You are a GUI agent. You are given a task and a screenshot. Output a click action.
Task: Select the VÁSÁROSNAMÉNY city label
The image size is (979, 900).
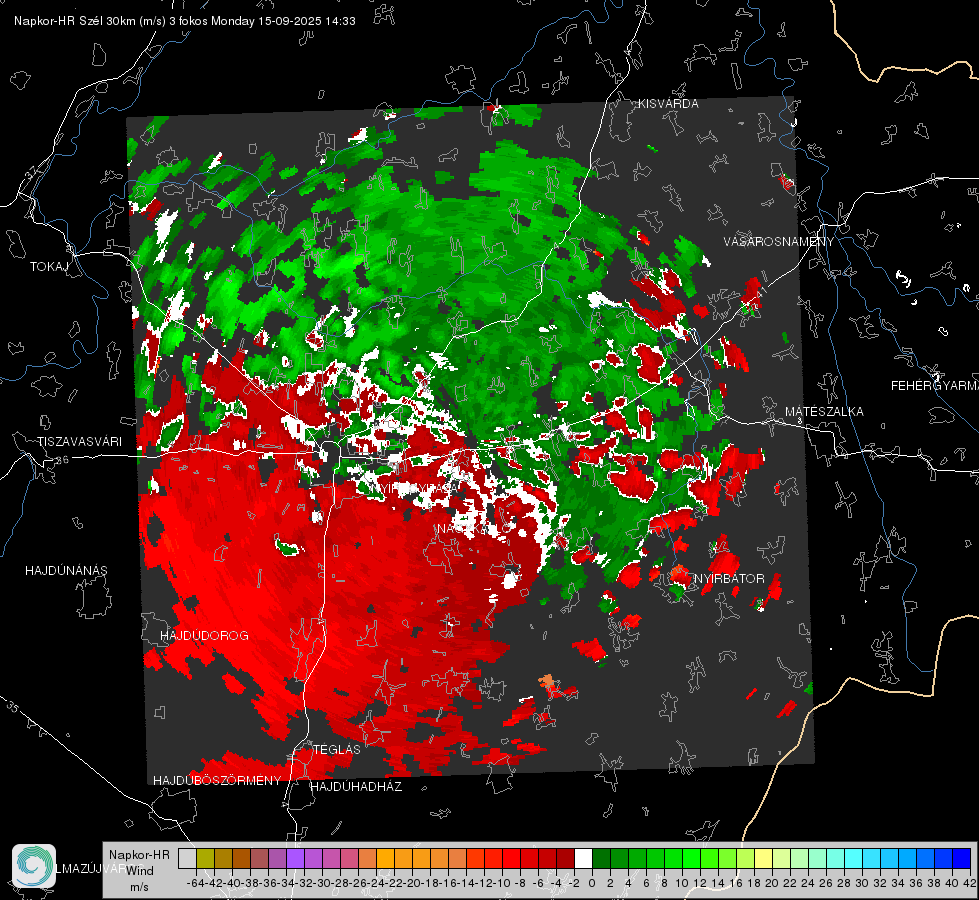tap(779, 242)
